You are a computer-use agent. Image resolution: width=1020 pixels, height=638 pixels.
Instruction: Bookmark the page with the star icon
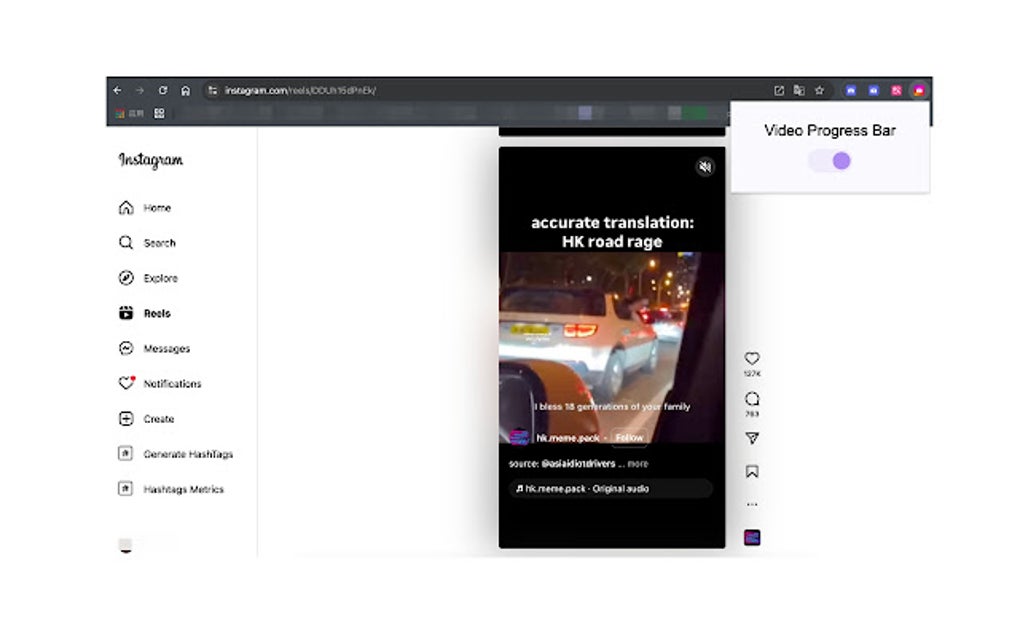[x=819, y=90]
